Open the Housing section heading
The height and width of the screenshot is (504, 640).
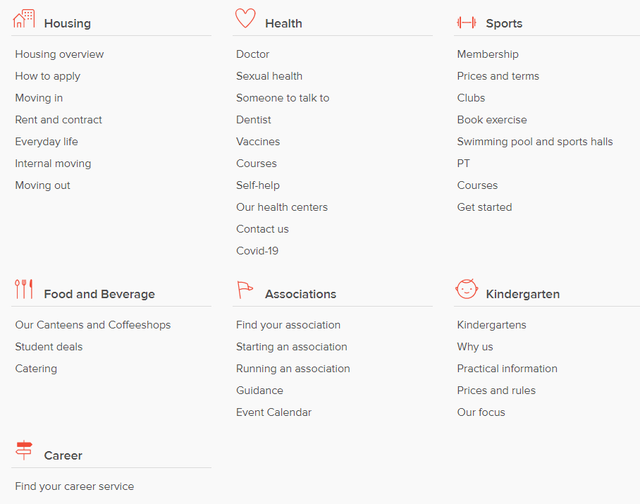67,23
